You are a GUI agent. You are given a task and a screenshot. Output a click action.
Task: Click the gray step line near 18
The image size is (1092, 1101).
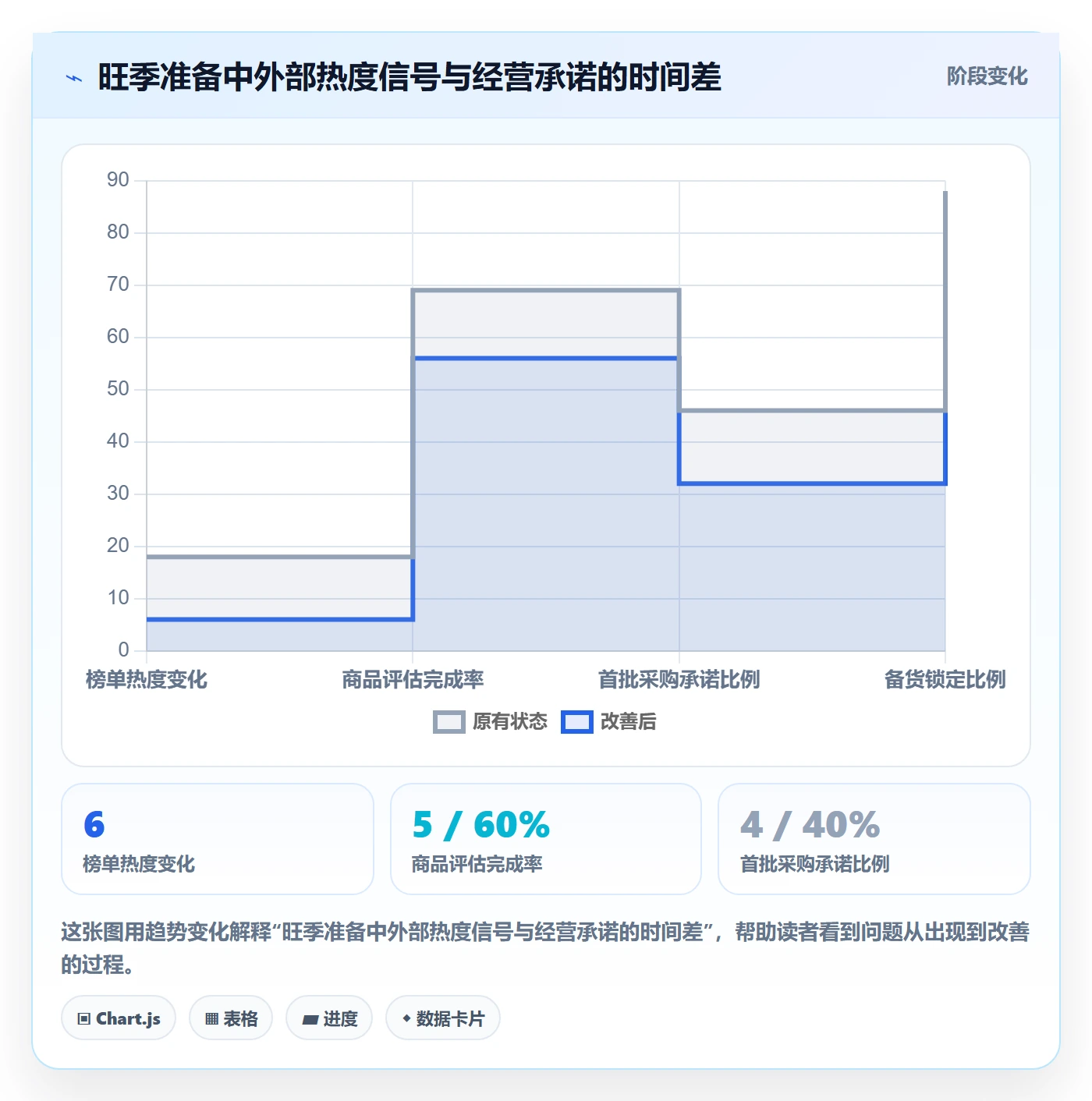click(x=279, y=557)
